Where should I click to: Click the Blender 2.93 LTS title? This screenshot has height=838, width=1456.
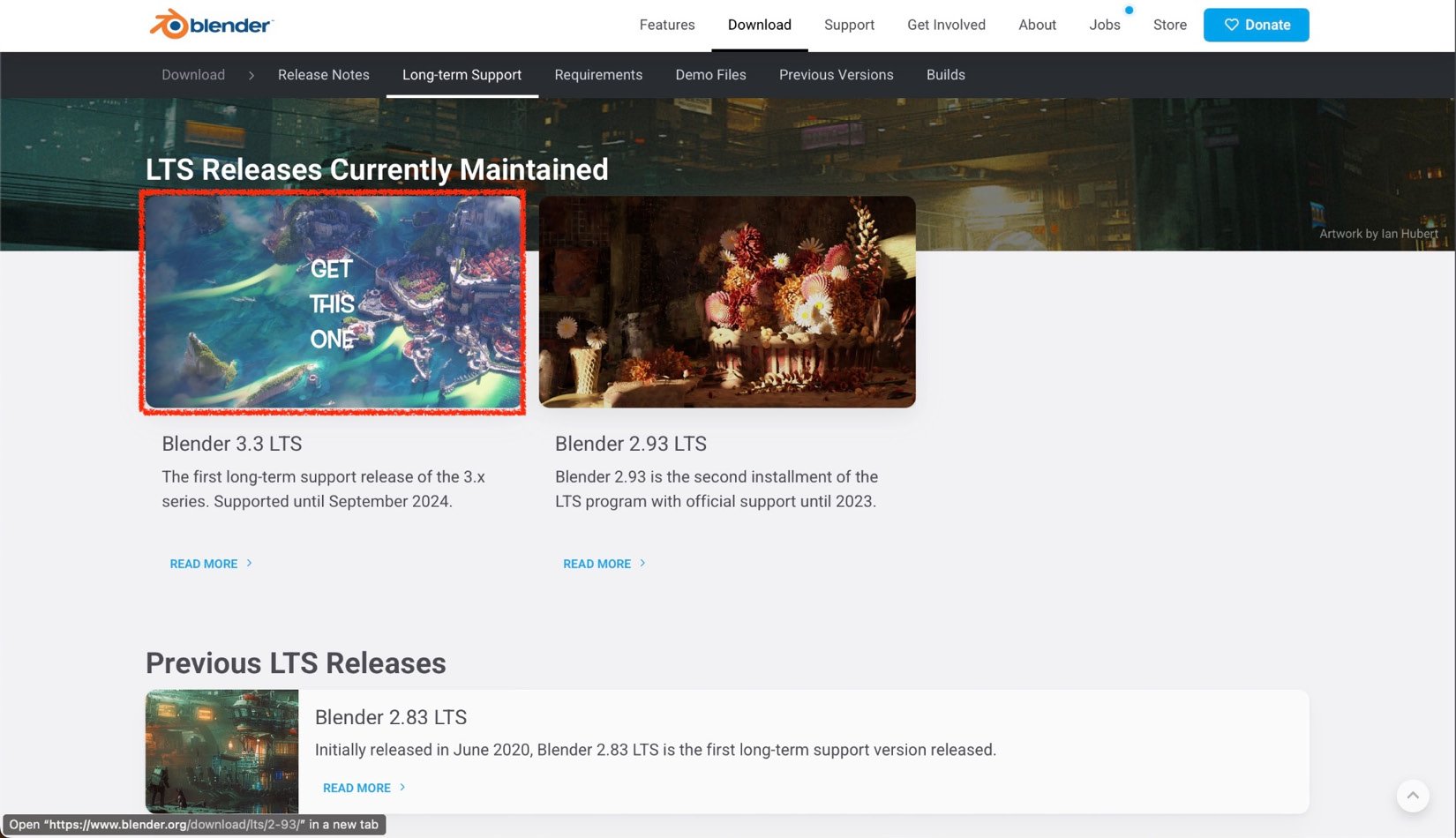631,444
